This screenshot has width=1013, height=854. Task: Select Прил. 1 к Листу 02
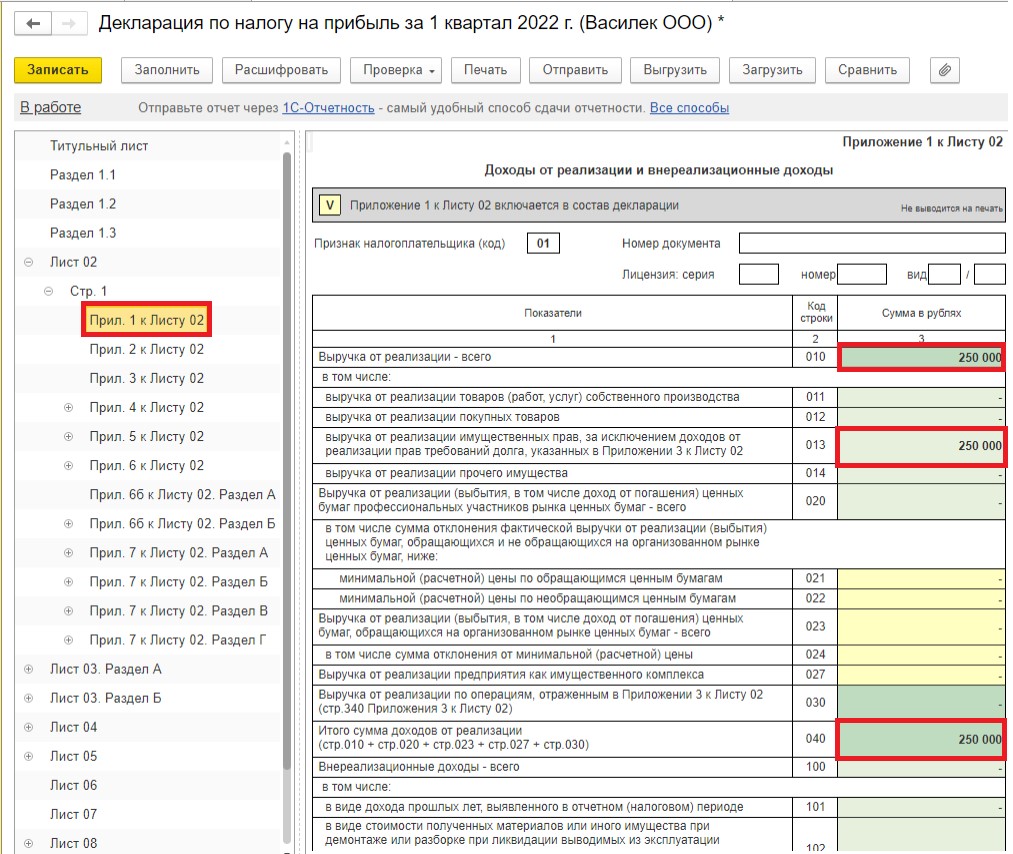tap(147, 320)
